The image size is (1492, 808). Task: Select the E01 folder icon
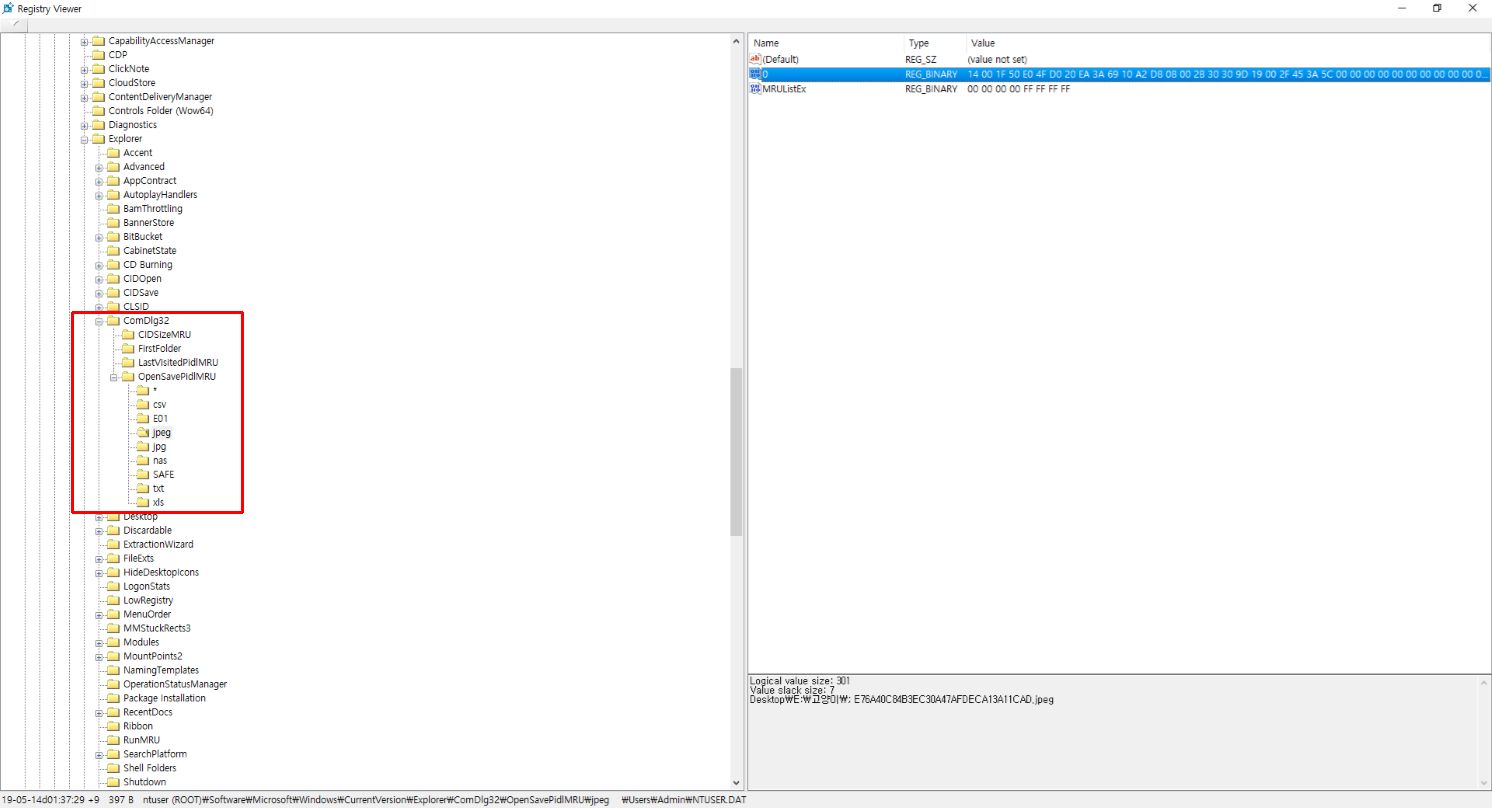click(142, 419)
